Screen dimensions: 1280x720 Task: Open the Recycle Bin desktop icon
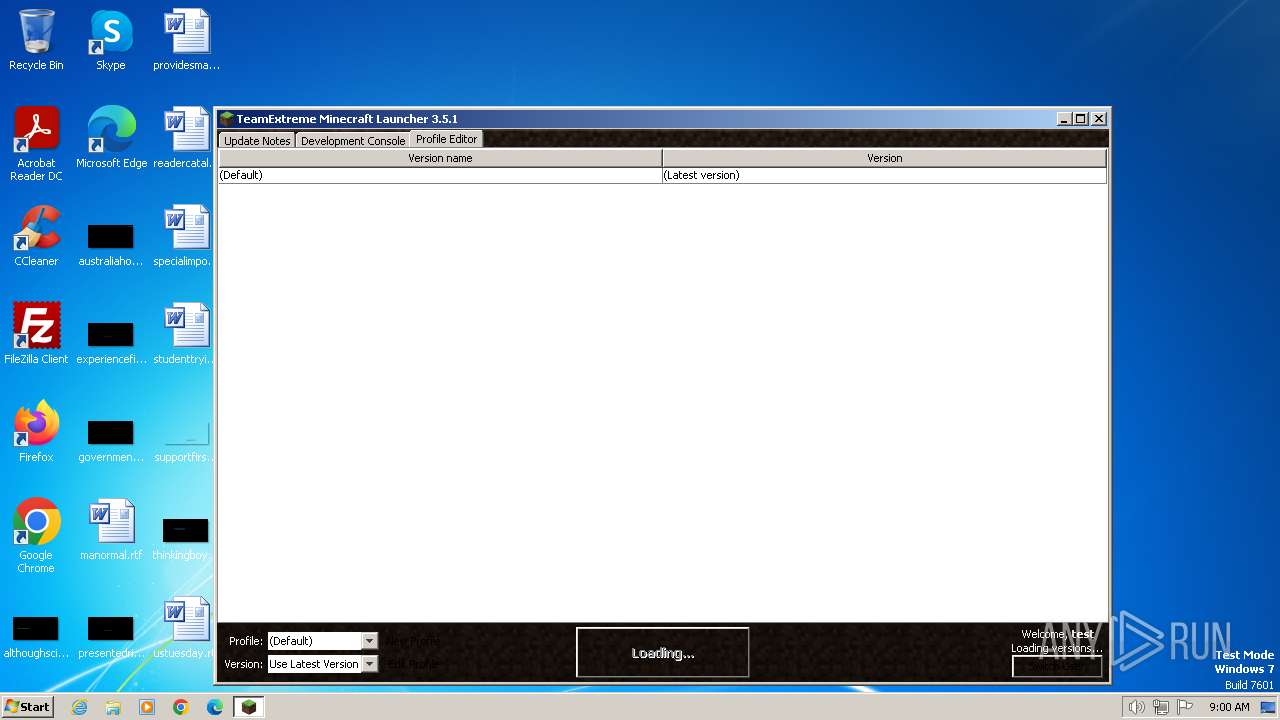(36, 40)
